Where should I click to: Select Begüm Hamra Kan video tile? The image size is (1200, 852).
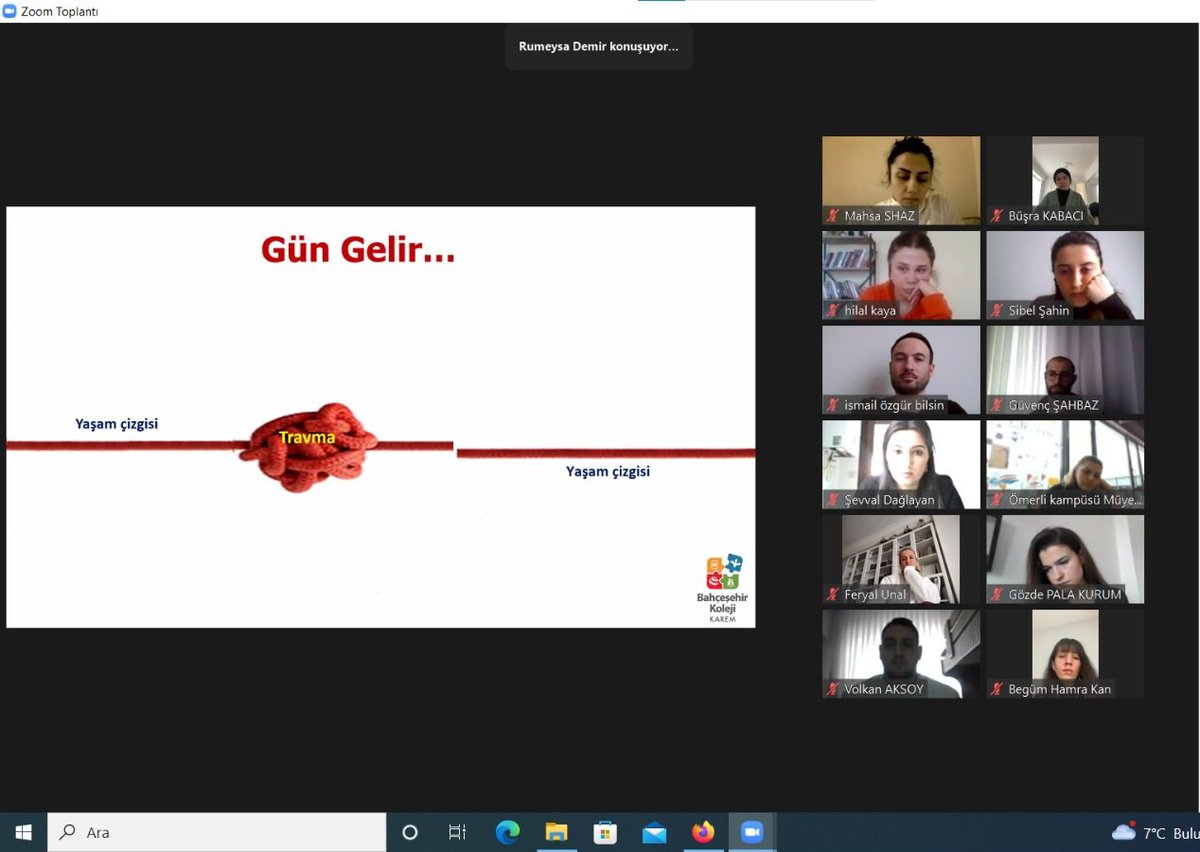pos(1065,653)
